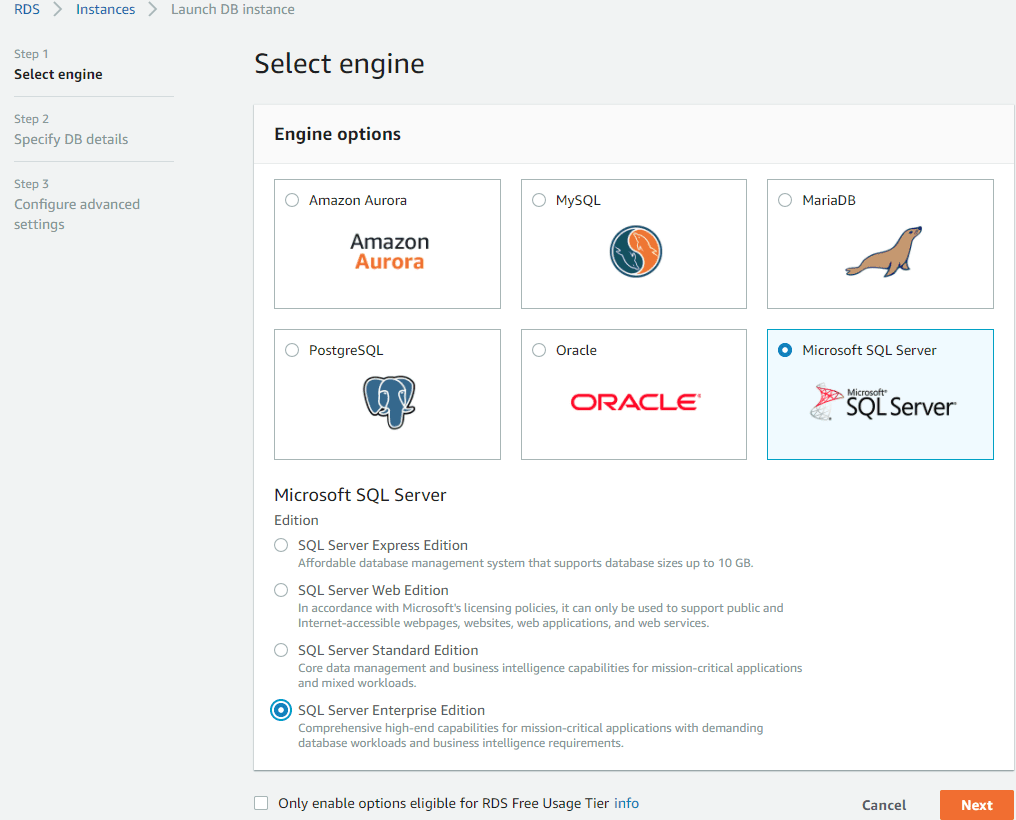Click Microsoft SQL Server section heading
Viewport: 1016px width, 820px height.
pyautogui.click(x=360, y=495)
